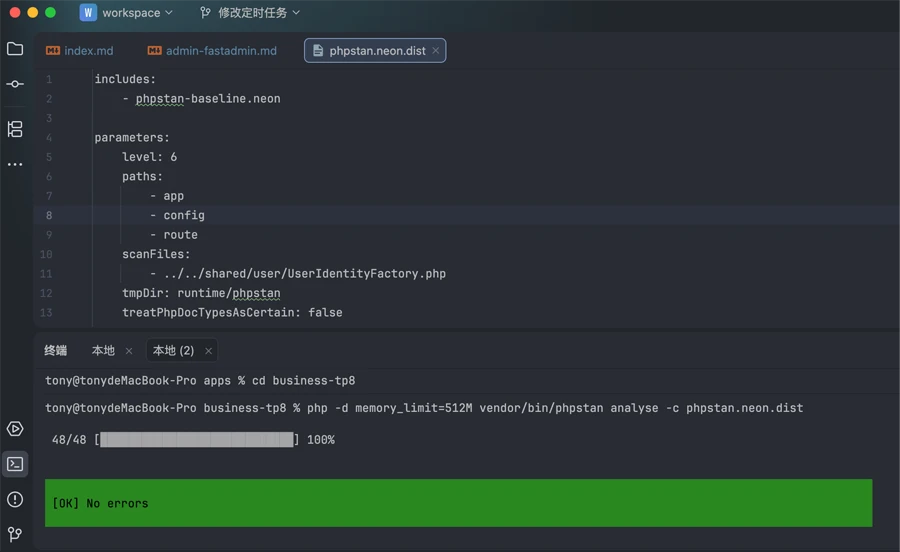900x552 pixels.
Task: Select the 本地 terminal tab
Action: (103, 351)
